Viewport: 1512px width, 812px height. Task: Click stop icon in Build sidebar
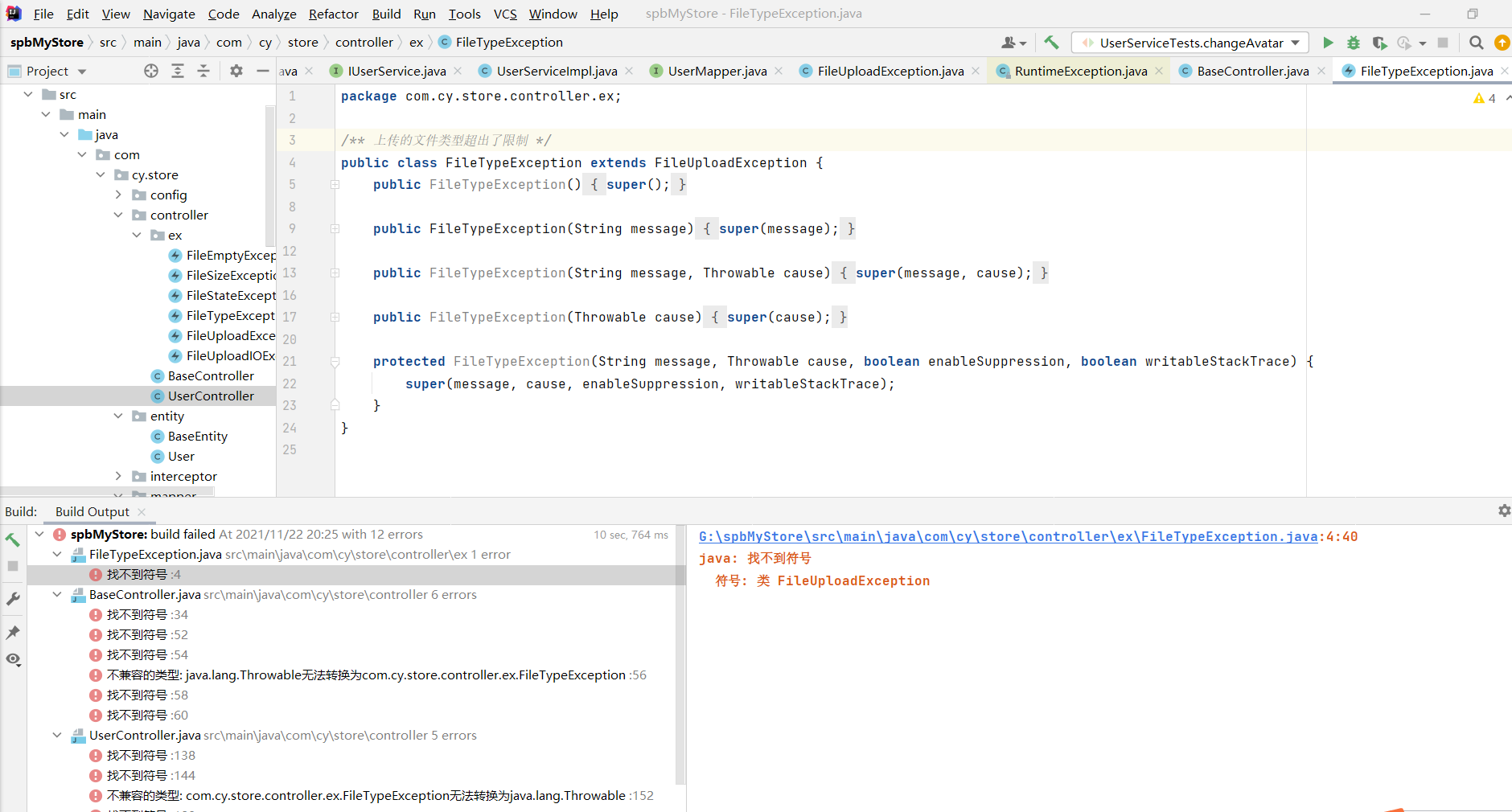[13, 566]
